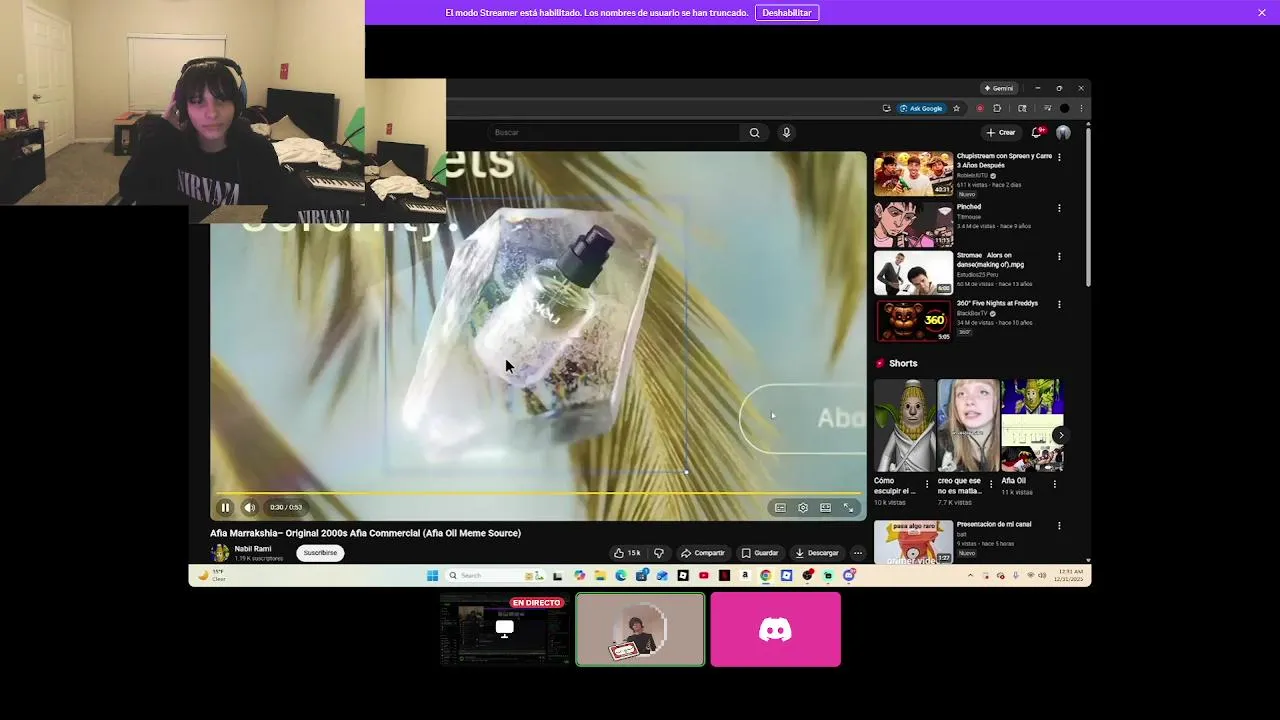Viewport: 1280px width, 720px height.
Task: Open video player settings gear
Action: point(803,508)
